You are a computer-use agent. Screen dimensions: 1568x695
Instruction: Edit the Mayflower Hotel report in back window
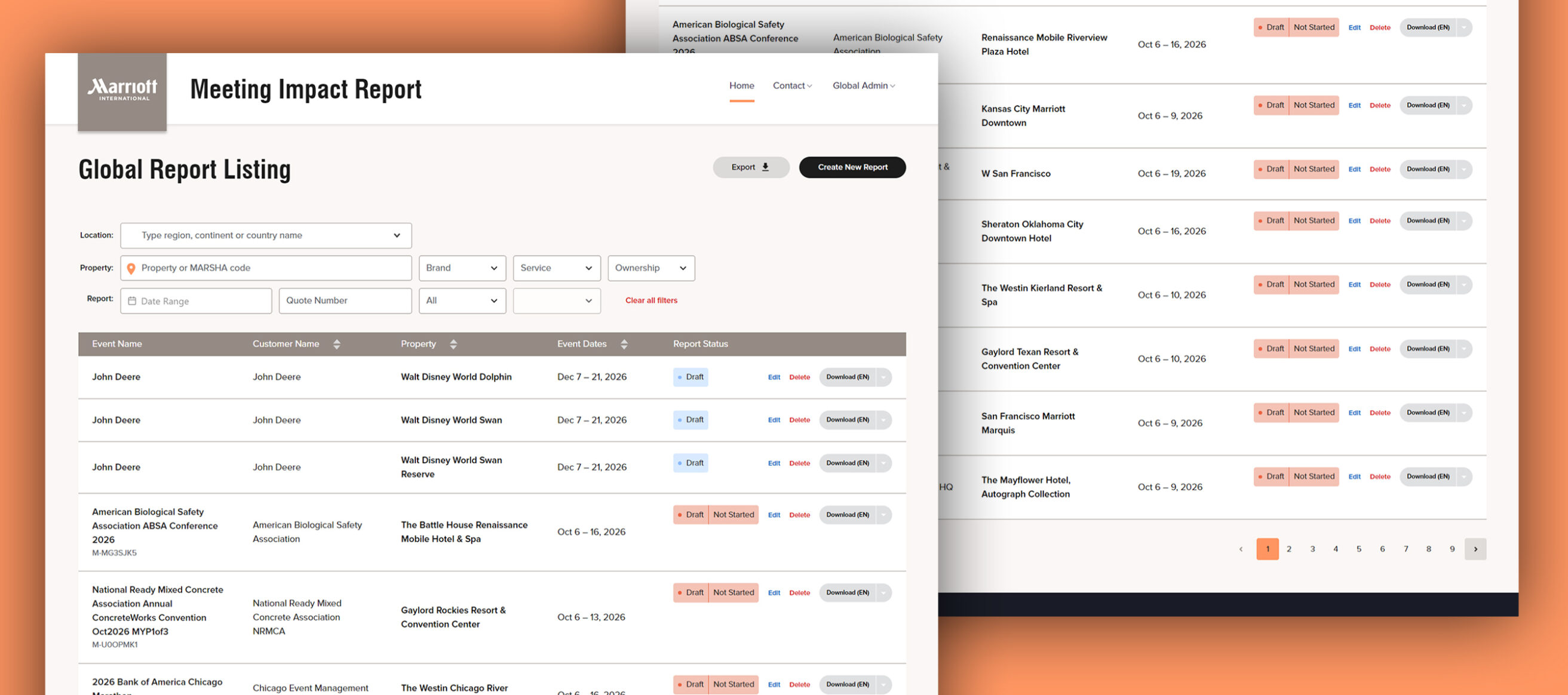tap(1354, 476)
